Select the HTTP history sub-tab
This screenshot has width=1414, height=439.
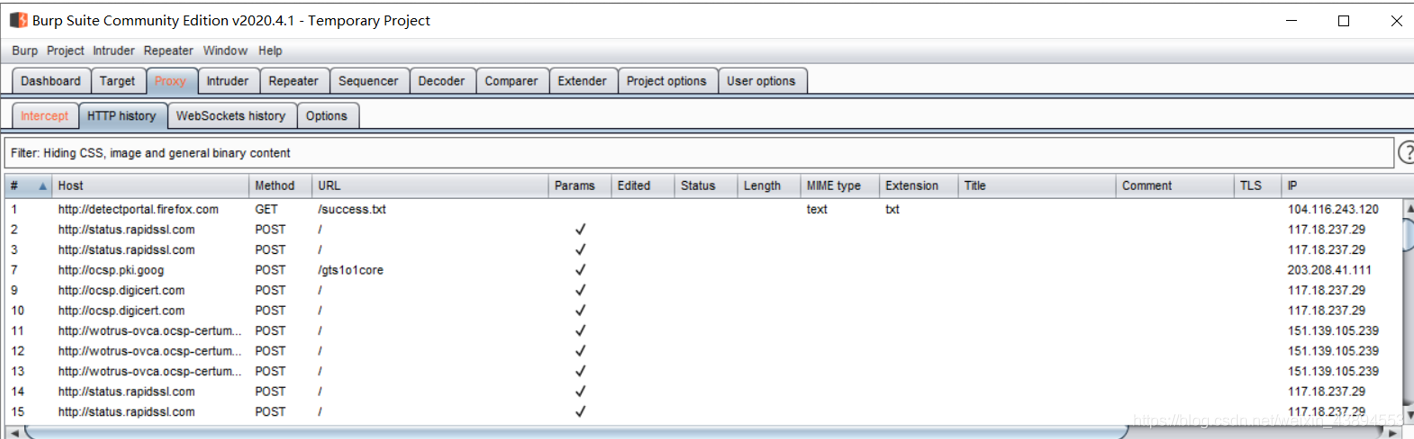pyautogui.click(x=122, y=116)
